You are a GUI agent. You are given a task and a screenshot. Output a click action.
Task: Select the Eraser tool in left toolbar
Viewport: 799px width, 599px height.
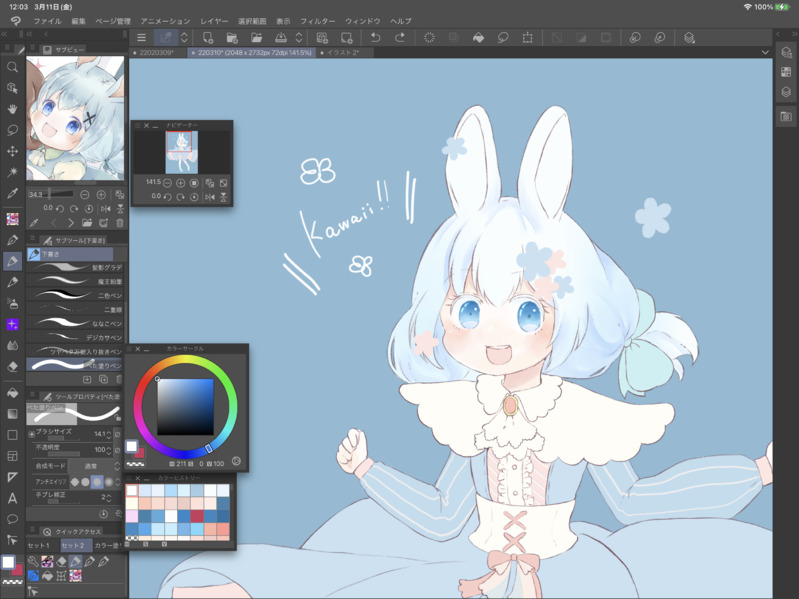(12, 366)
